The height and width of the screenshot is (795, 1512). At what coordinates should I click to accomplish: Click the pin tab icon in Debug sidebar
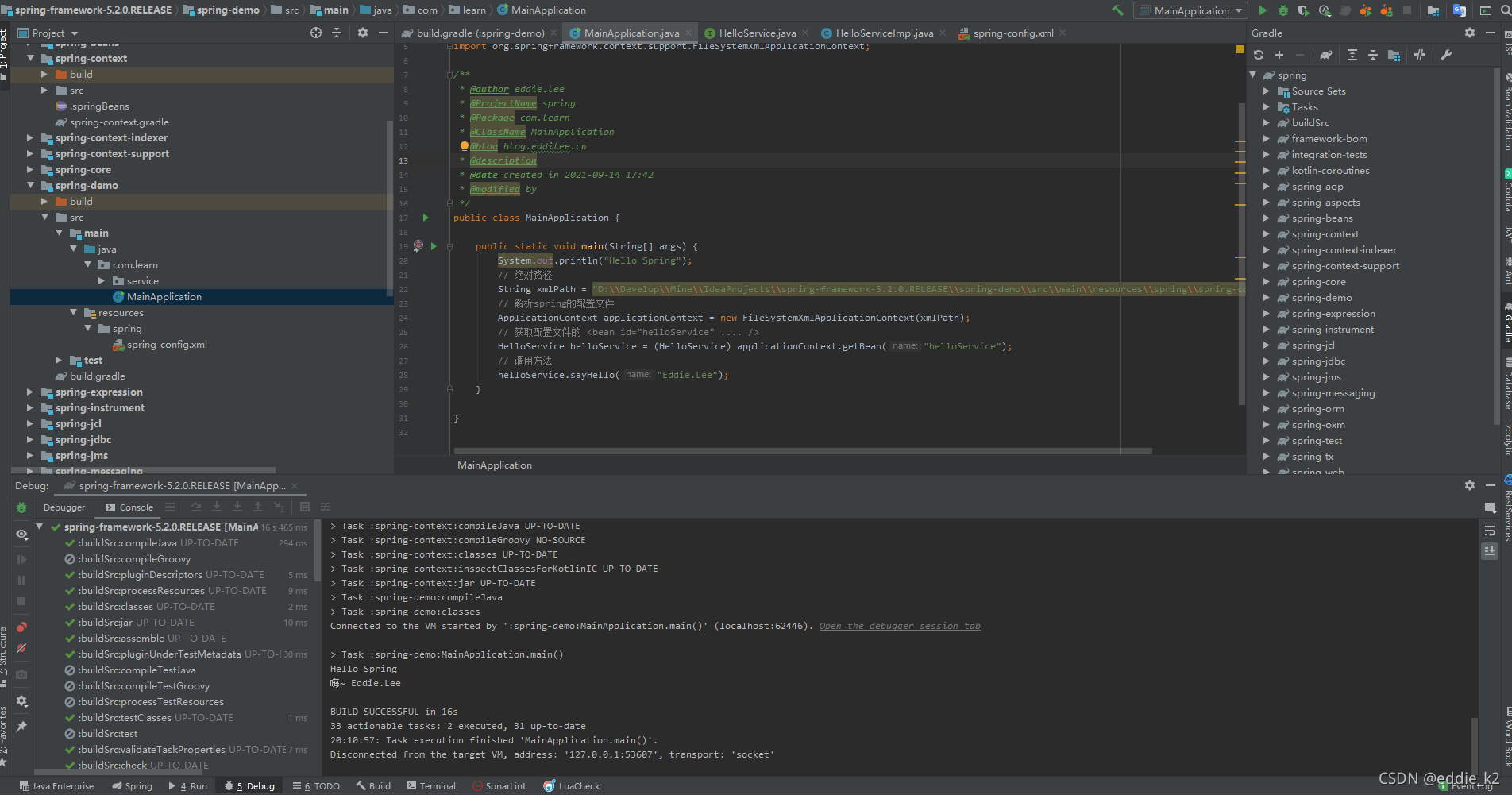21,727
